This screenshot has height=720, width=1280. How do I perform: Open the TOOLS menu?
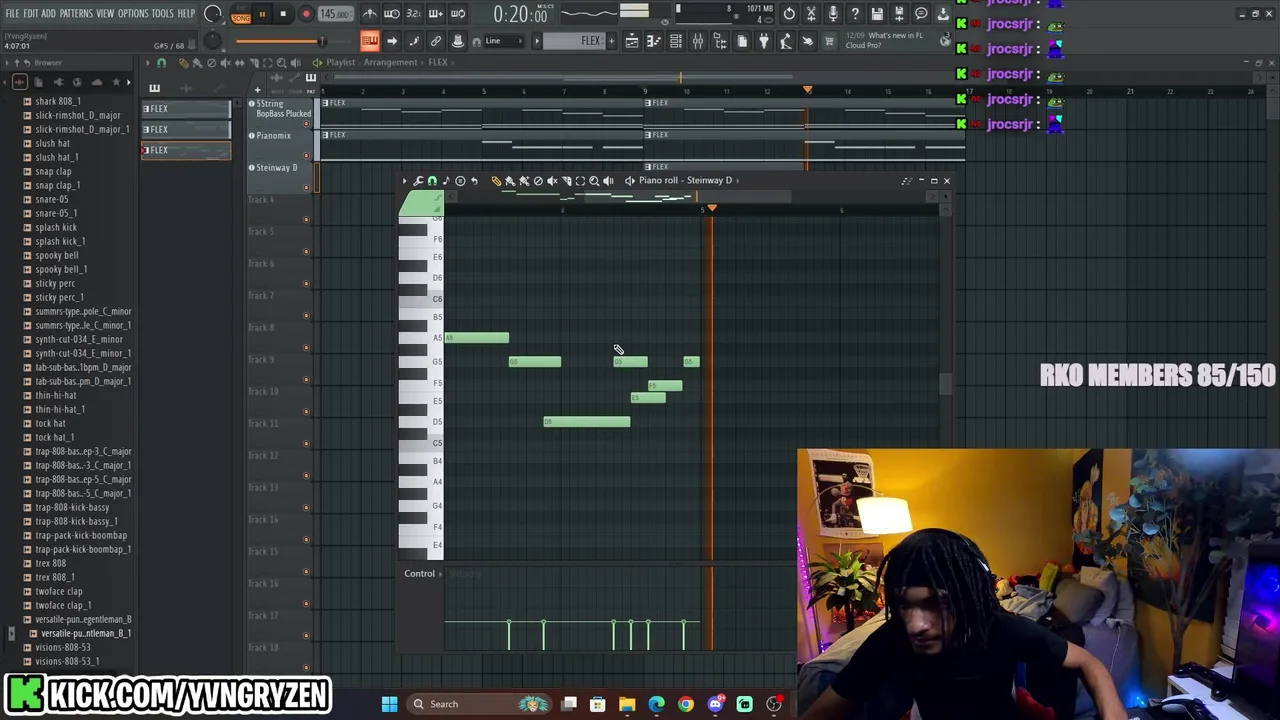162,13
